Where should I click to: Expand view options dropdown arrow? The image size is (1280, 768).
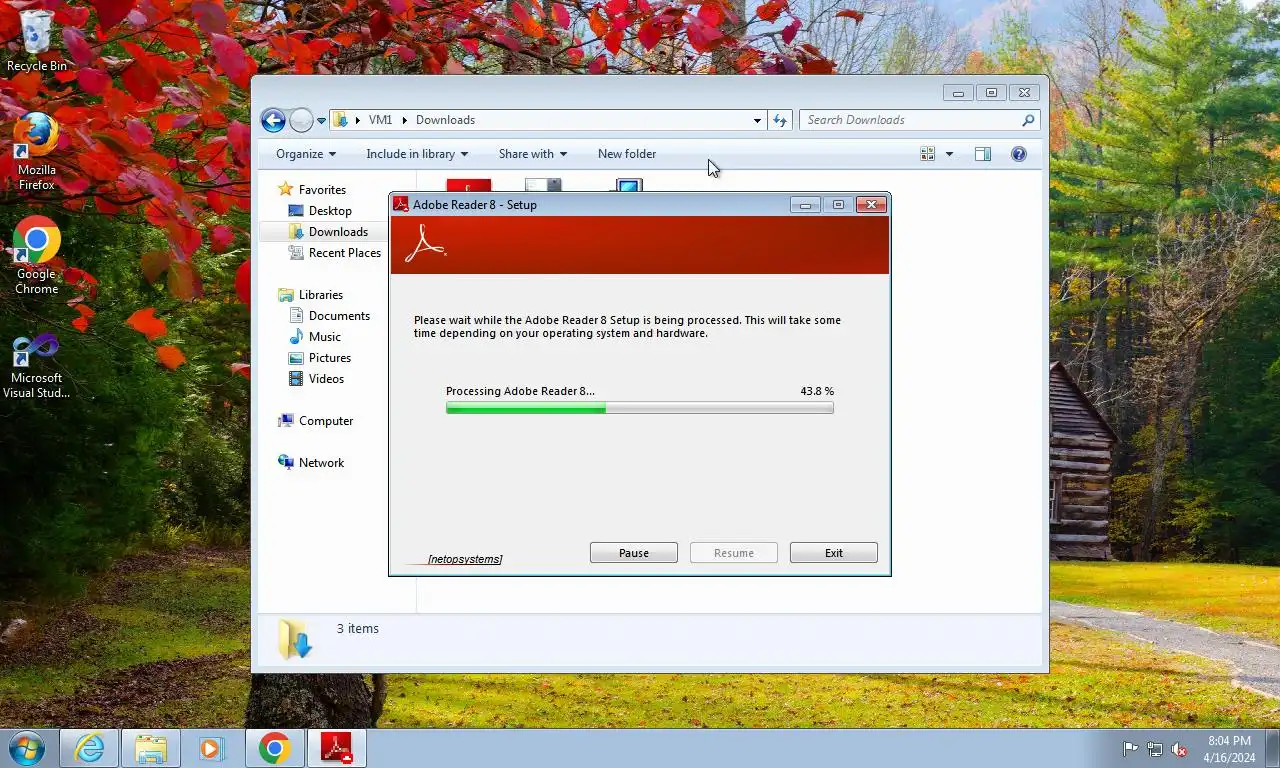(x=949, y=154)
